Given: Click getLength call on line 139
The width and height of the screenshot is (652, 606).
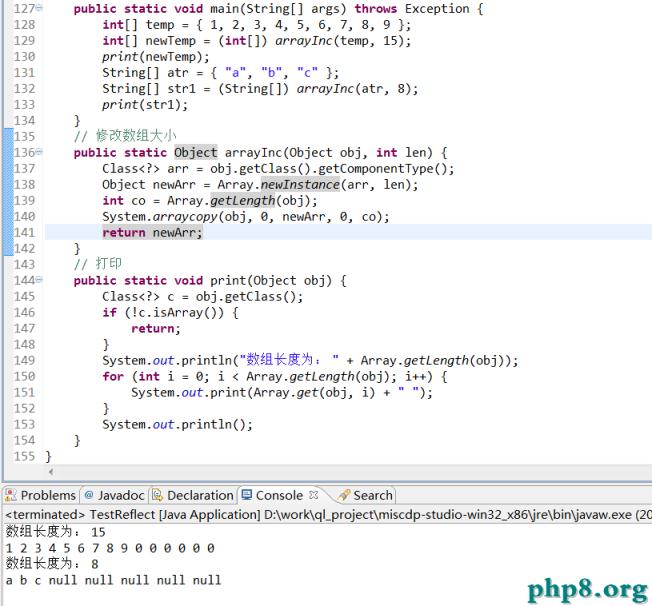Looking at the screenshot, I should tap(242, 200).
